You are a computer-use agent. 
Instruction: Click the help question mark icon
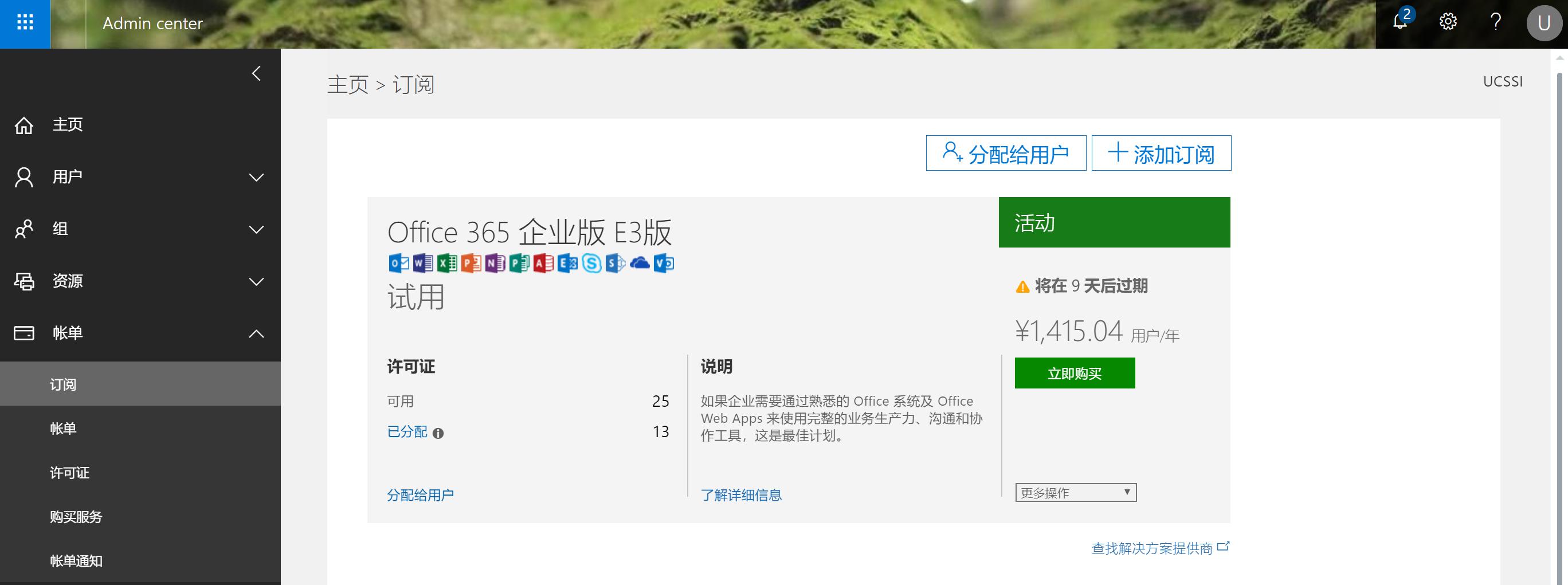(1496, 22)
